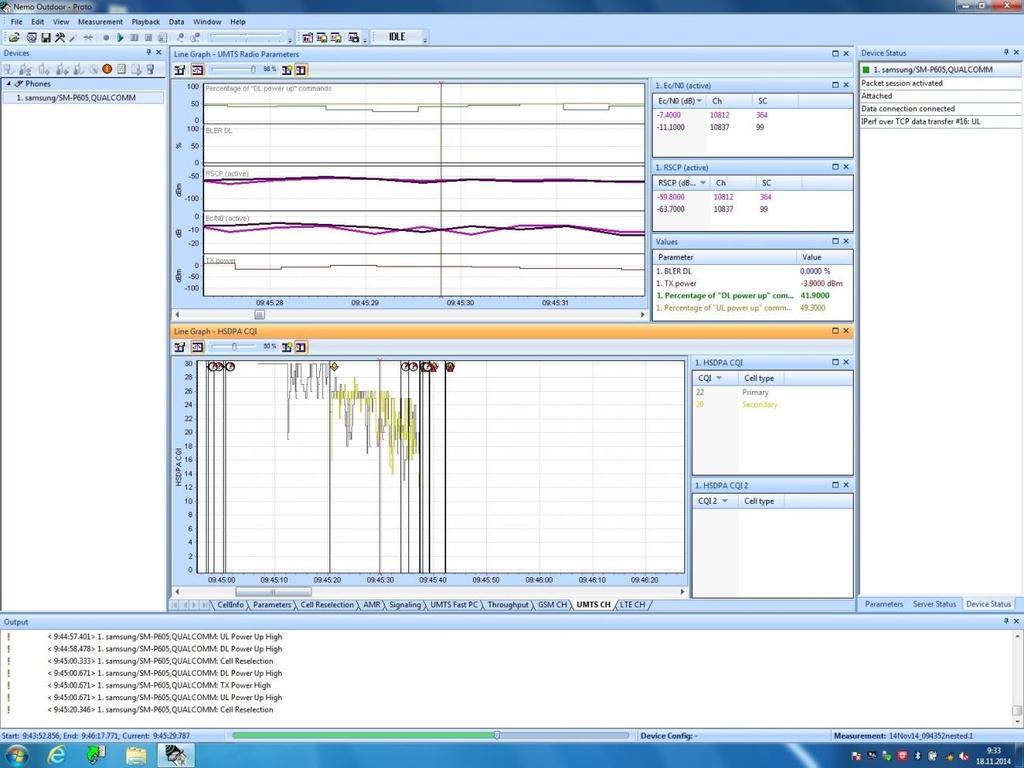Screen dimensions: 1024x768
Task: Switch to the CellInfo tab
Action: [x=230, y=605]
